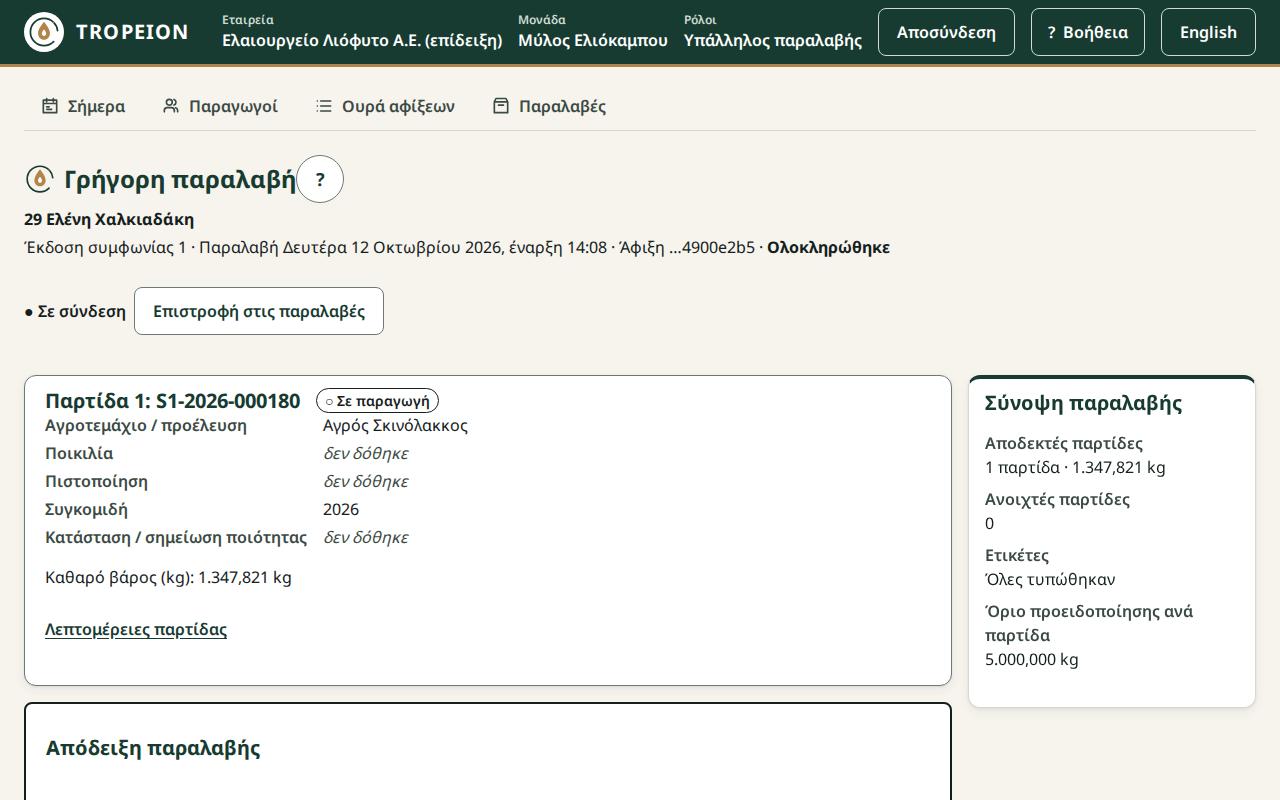Click the Σε σύνδεση status indicator
1280x800 pixels.
click(x=75, y=311)
